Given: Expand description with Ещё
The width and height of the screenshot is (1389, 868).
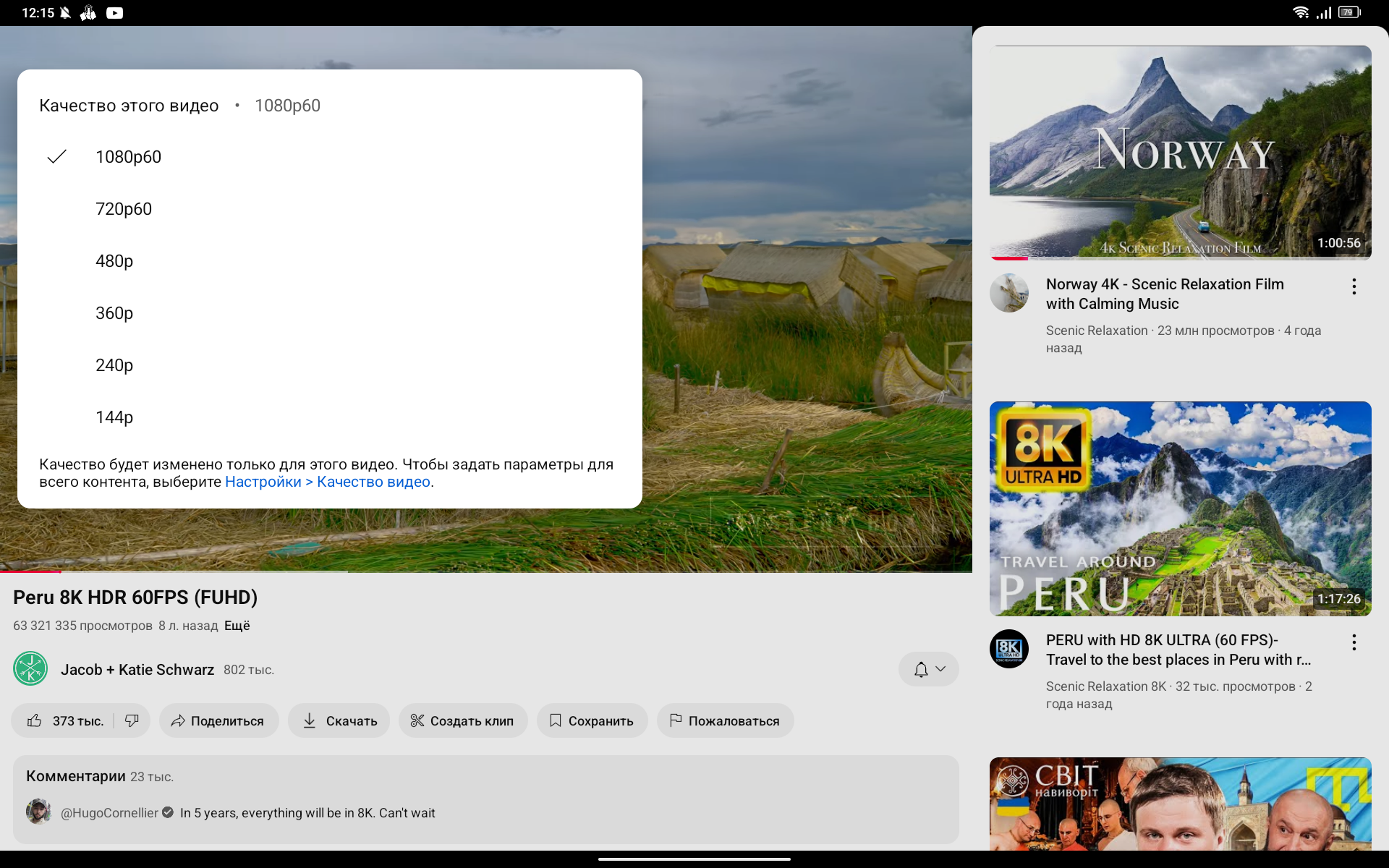Looking at the screenshot, I should click(237, 626).
